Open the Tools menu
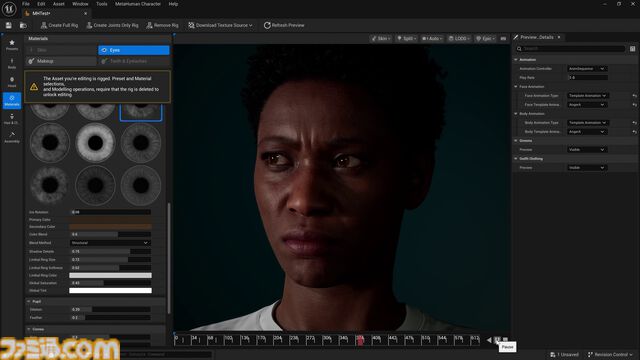Screen dimensions: 640x360 (x=102, y=4)
